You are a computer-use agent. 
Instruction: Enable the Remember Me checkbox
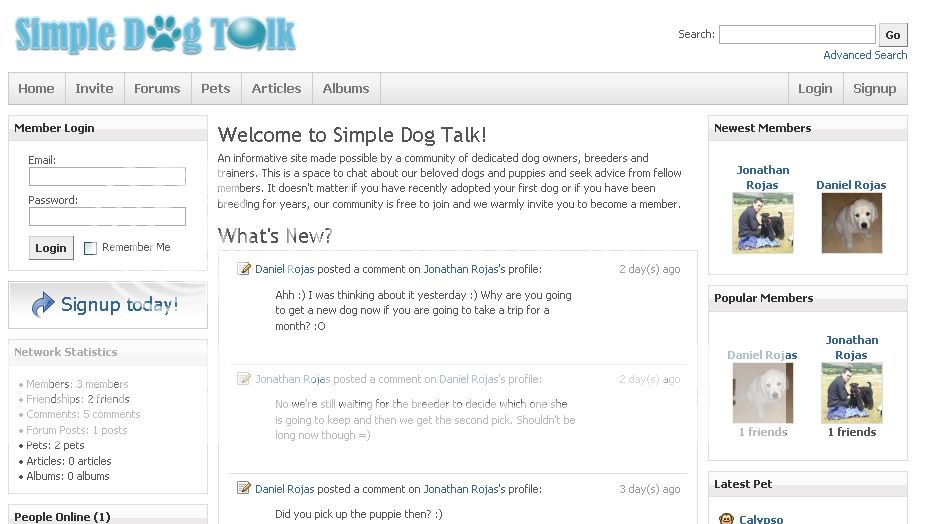pyautogui.click(x=90, y=248)
